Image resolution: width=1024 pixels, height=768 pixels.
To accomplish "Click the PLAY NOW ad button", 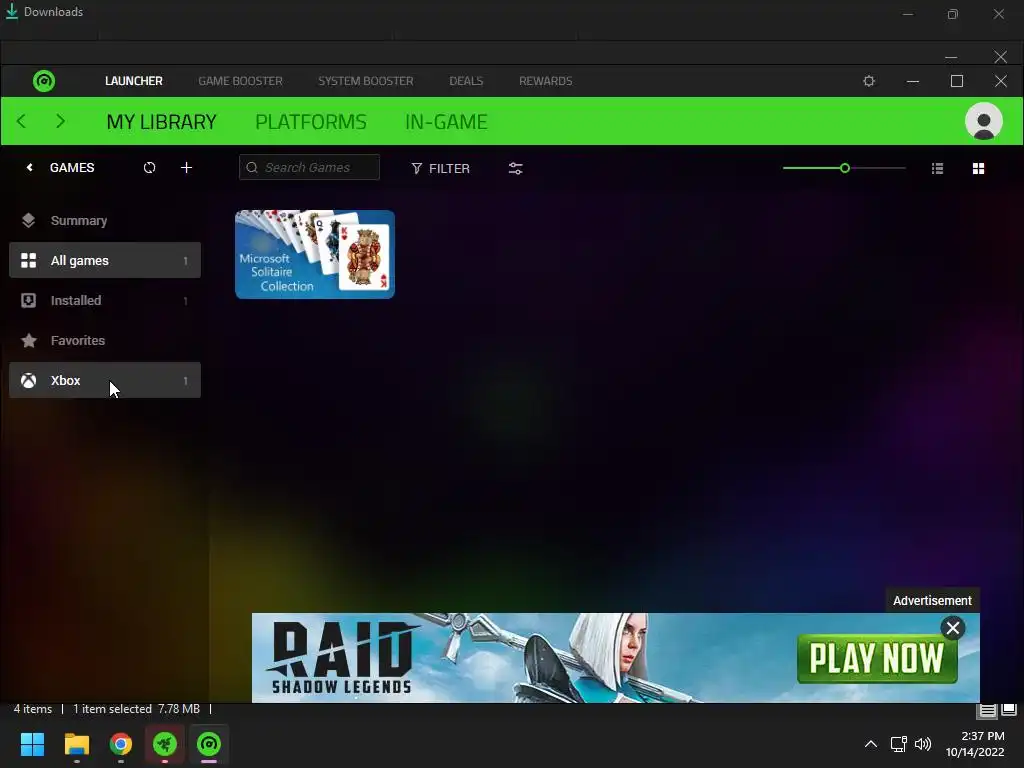I will tap(877, 658).
